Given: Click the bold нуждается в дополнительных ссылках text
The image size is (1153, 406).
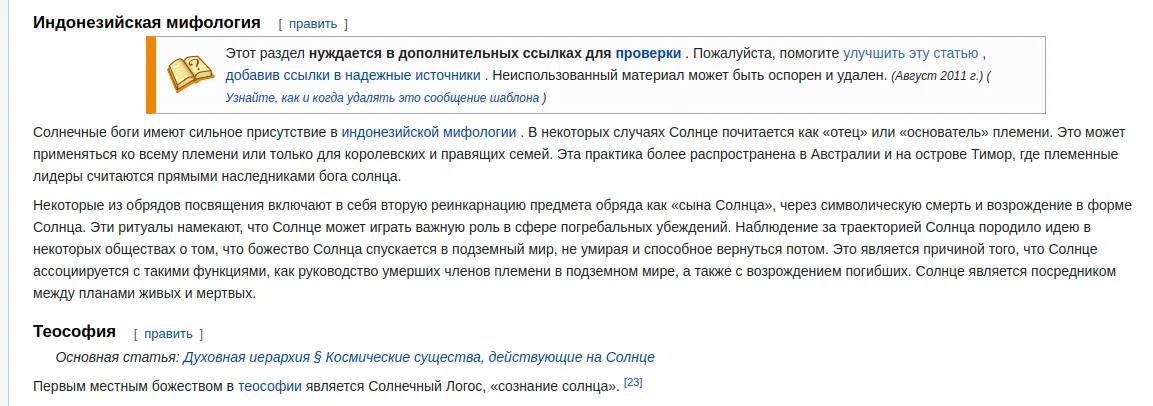Looking at the screenshot, I should [x=460, y=53].
